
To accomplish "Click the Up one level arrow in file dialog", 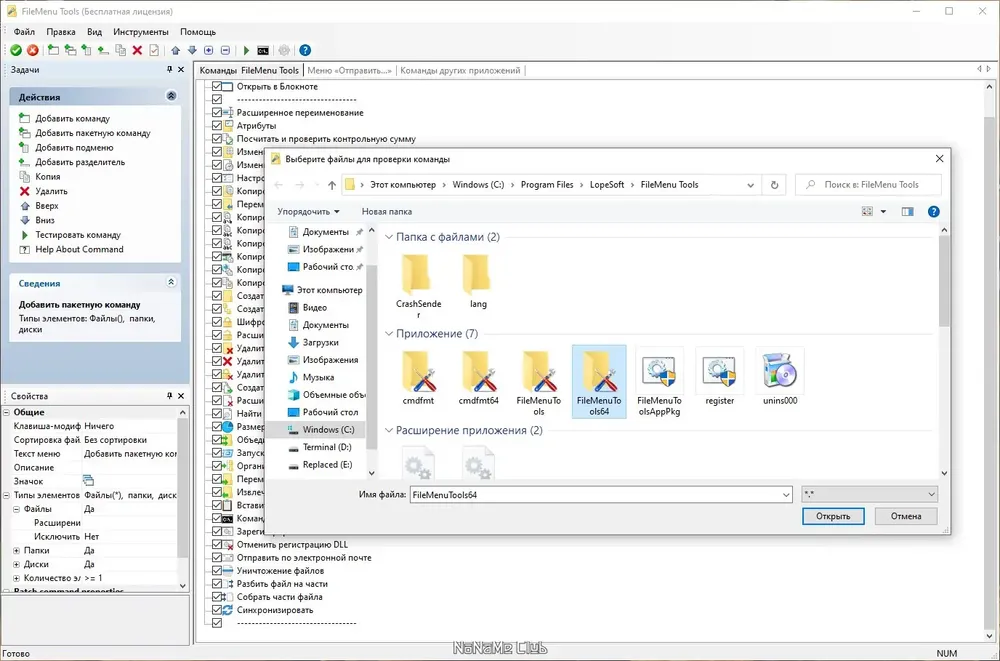I will tap(332, 185).
